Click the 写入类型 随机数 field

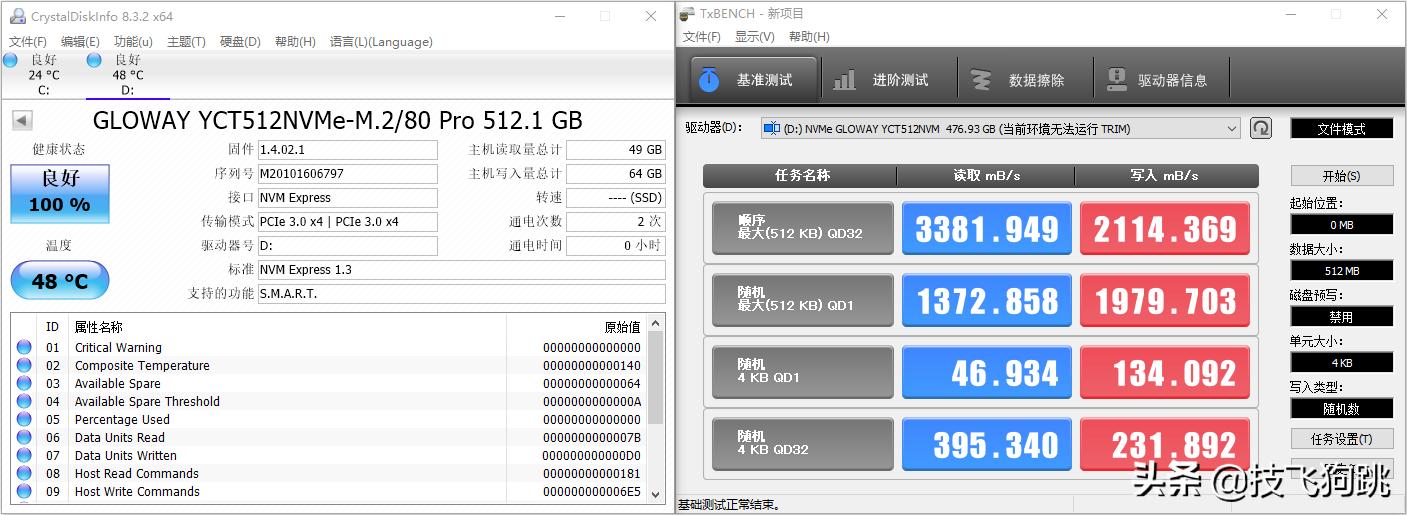click(1341, 409)
